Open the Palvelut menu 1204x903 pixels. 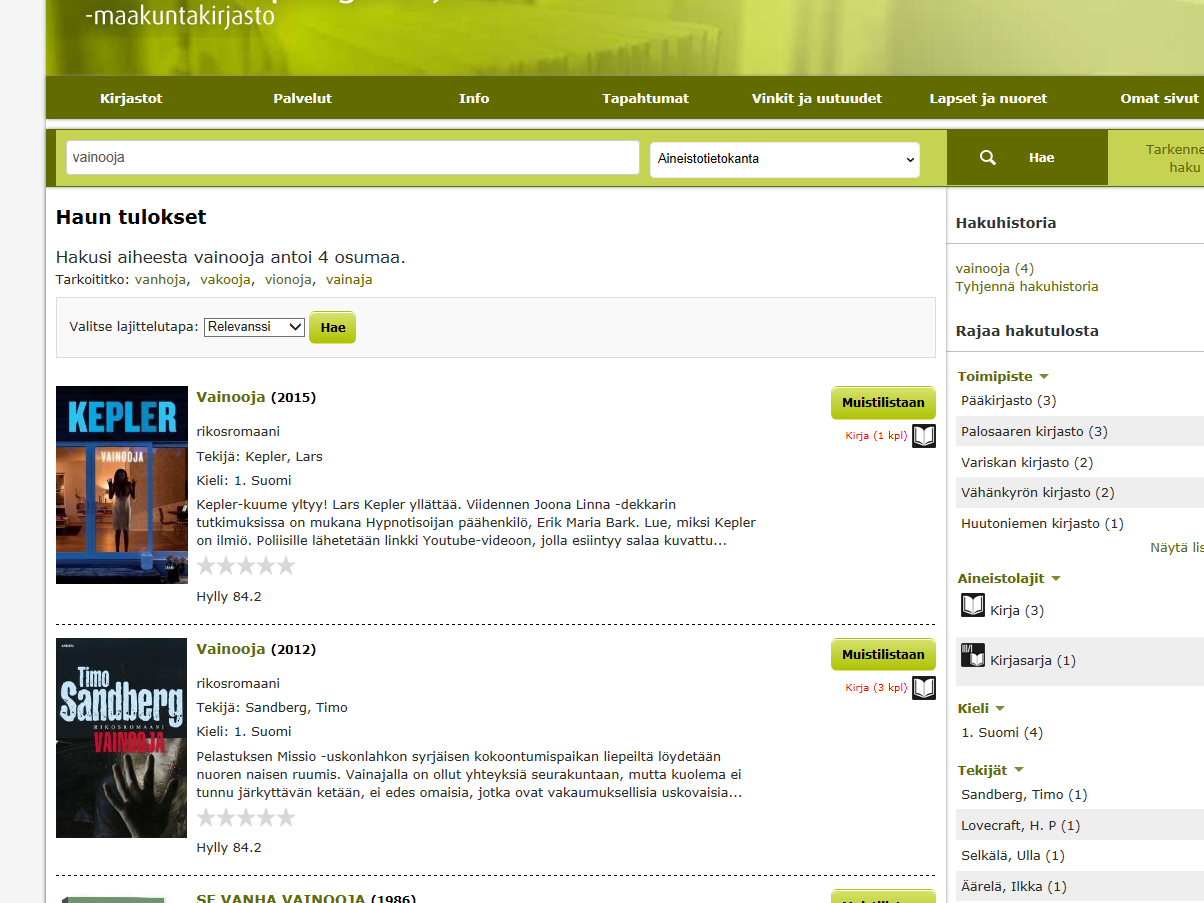pyautogui.click(x=303, y=98)
